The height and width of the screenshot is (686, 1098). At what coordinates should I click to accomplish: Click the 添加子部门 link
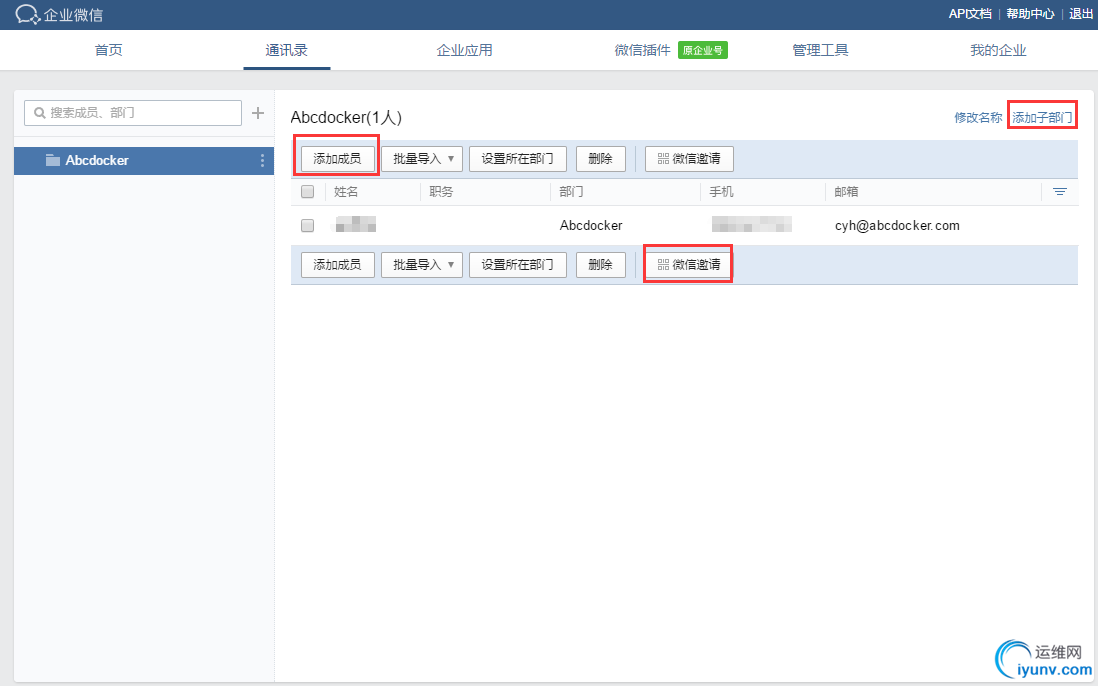pyautogui.click(x=1042, y=118)
